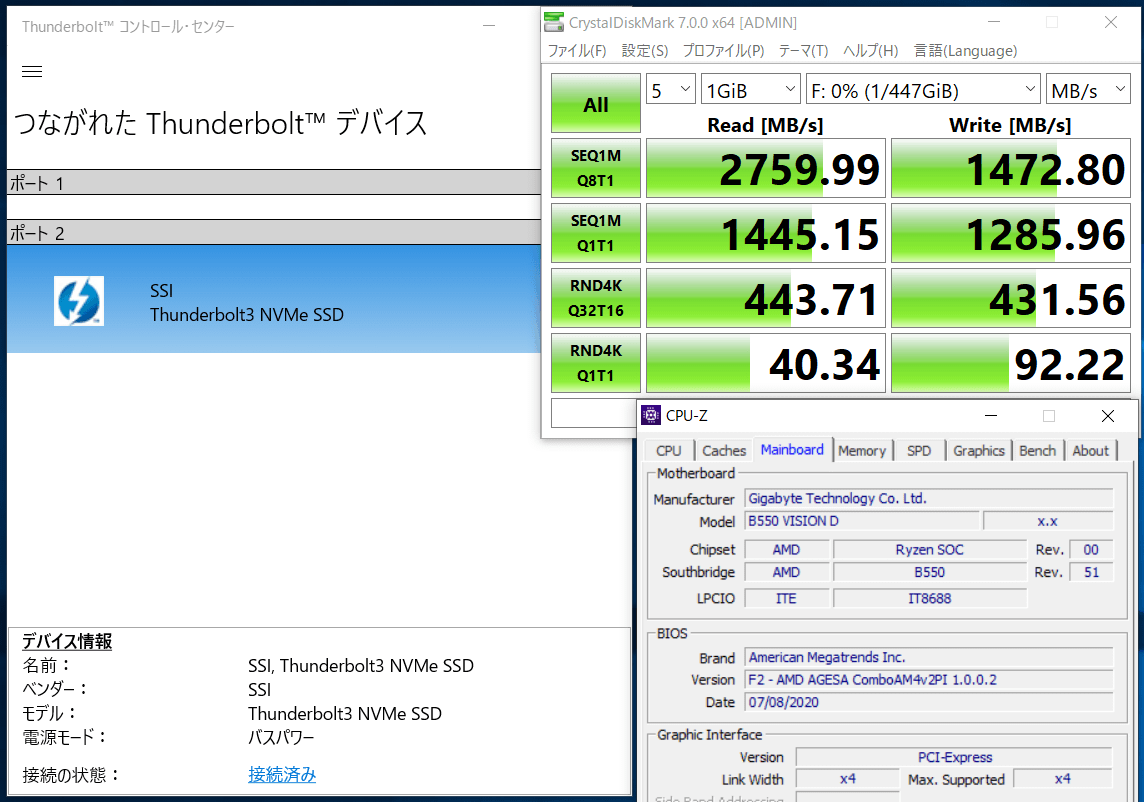Open the test count dropdown showing 5

coord(670,90)
